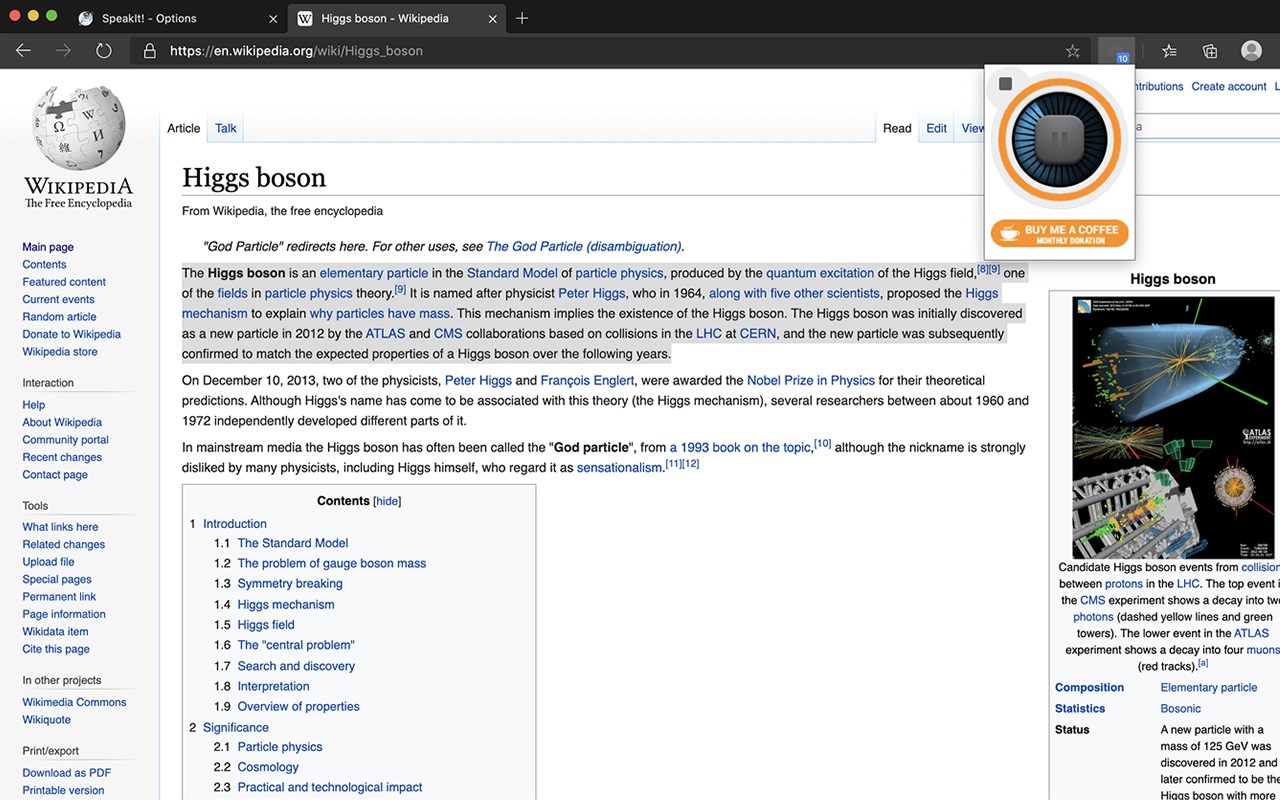
Task: Click 'along with five other scientists' link
Action: pyautogui.click(x=794, y=293)
